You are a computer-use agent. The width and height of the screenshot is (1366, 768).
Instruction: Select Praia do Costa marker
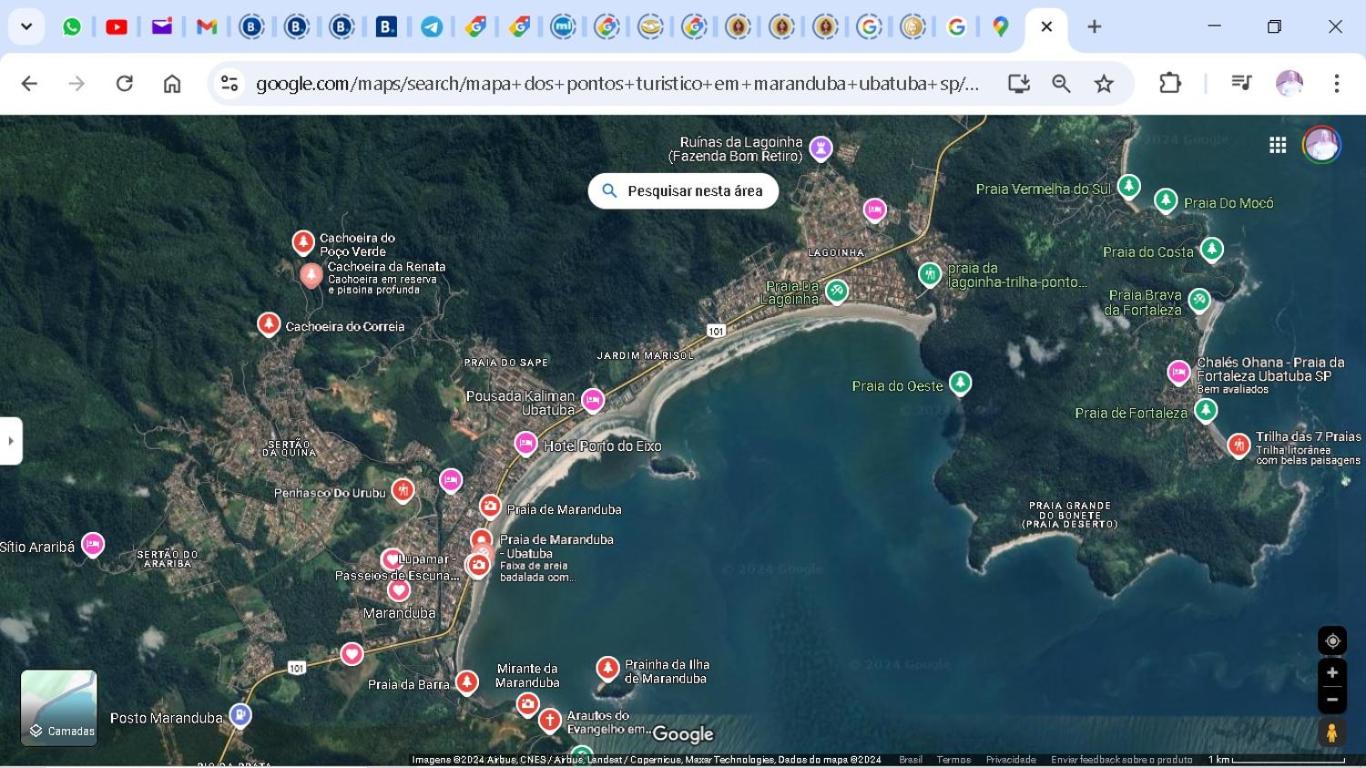click(x=1212, y=248)
